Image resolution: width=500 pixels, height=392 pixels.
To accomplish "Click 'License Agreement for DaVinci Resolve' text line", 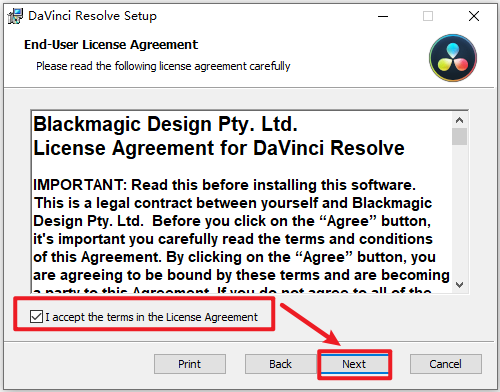I will pyautogui.click(x=219, y=148).
